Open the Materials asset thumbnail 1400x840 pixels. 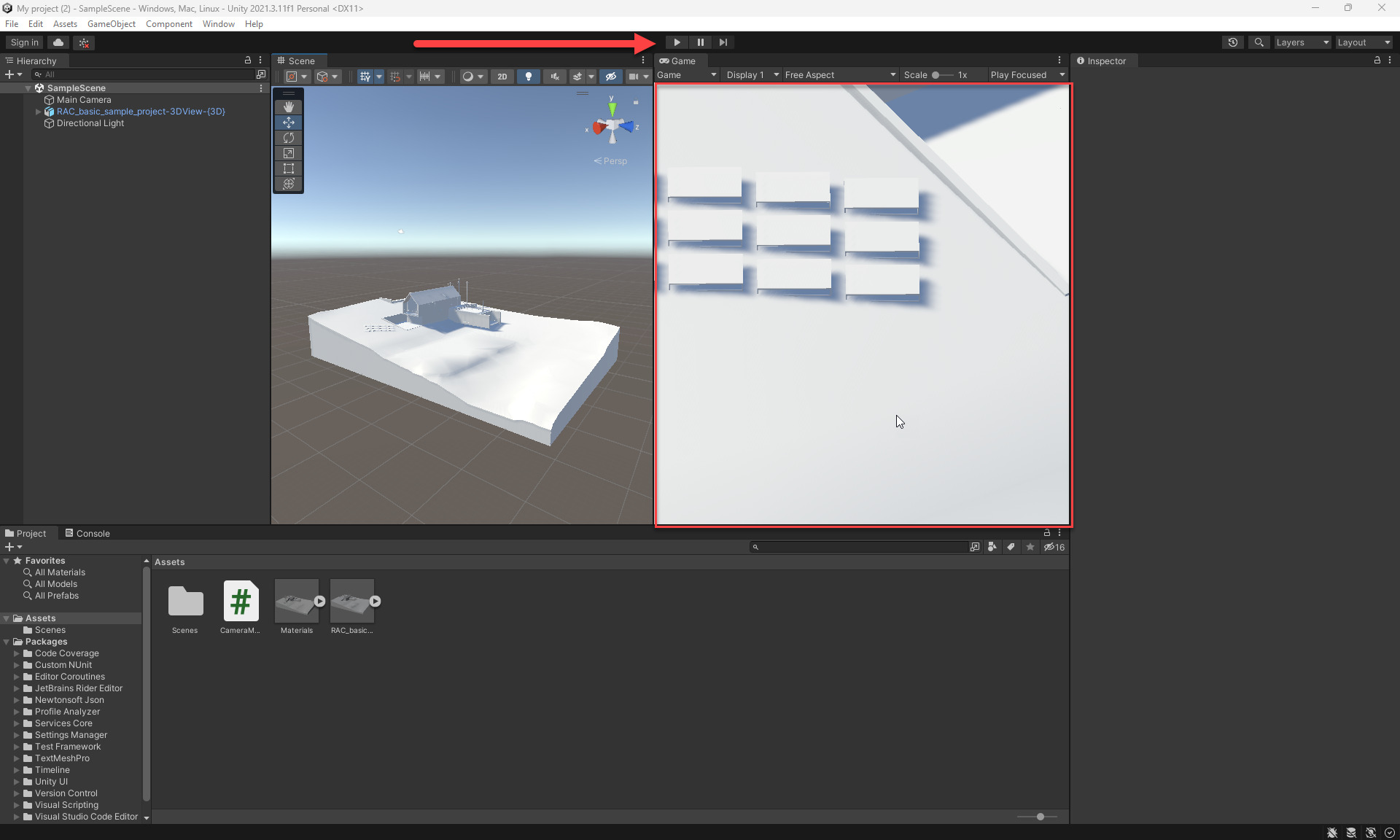coord(296,600)
